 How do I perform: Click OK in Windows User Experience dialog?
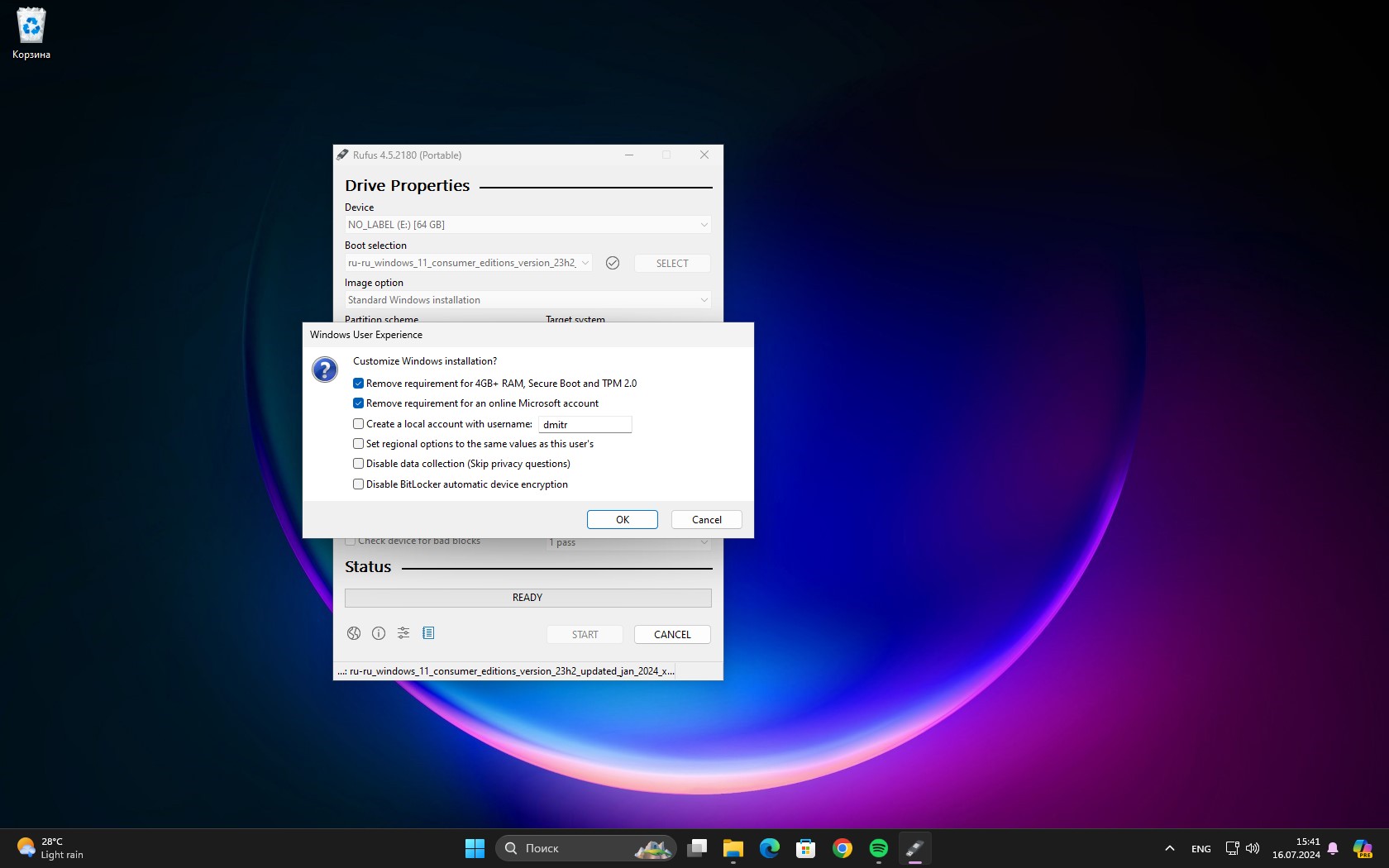[x=623, y=519]
